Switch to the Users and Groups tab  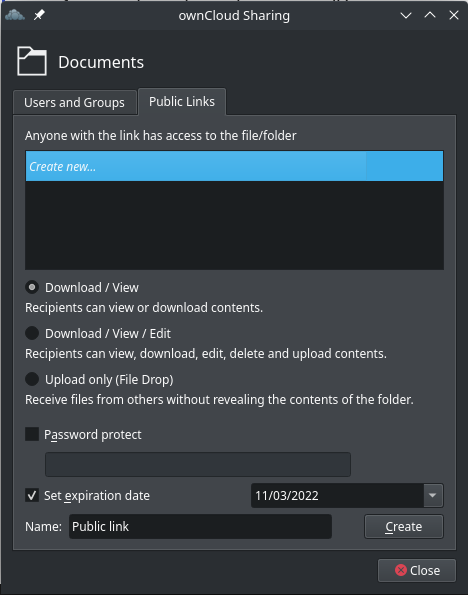pos(74,102)
